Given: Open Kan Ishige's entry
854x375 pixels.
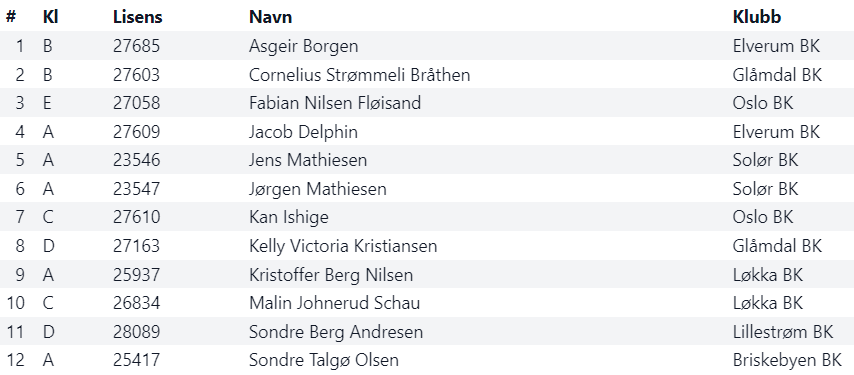Looking at the screenshot, I should [x=289, y=217].
